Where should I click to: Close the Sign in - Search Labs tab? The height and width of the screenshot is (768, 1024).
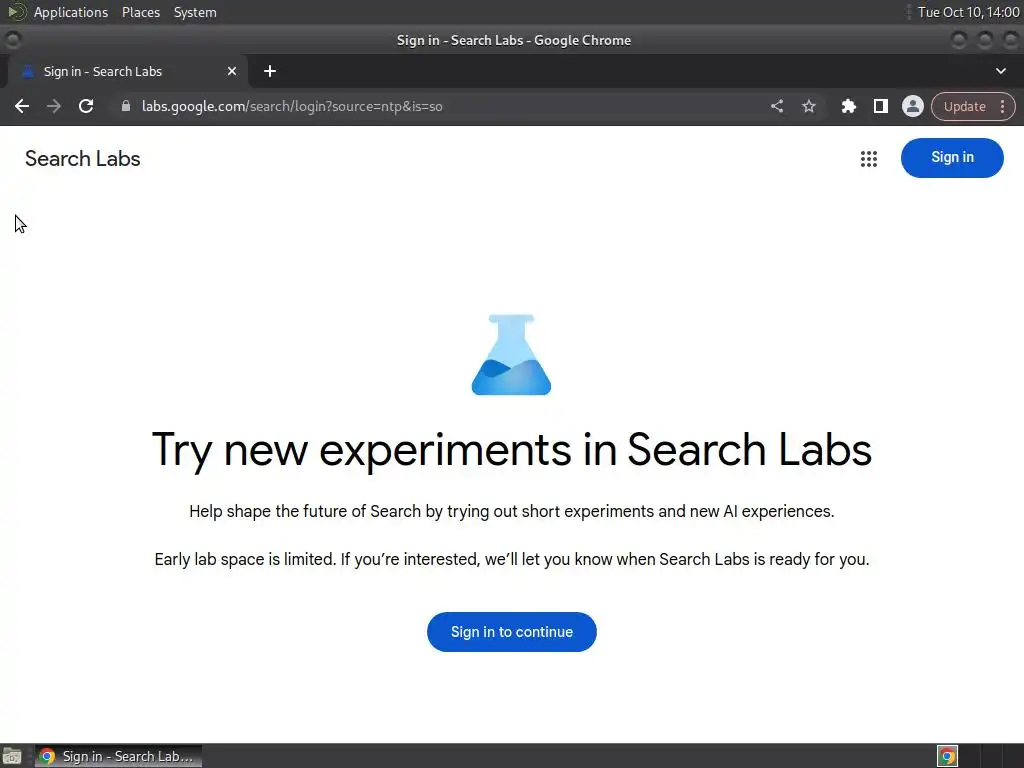point(232,71)
